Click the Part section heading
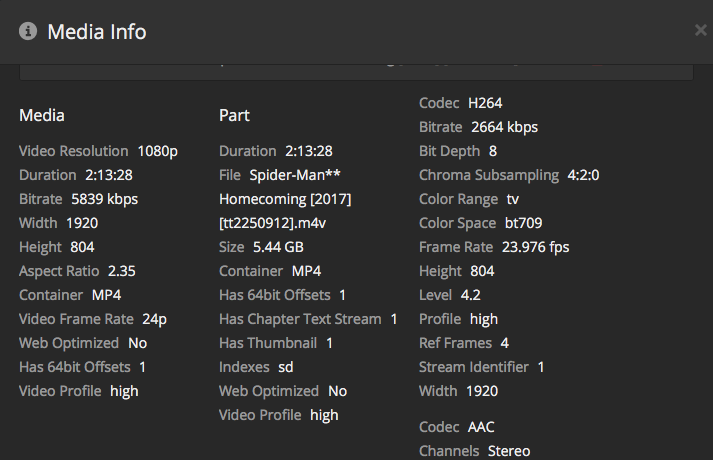The image size is (713, 460). click(234, 115)
